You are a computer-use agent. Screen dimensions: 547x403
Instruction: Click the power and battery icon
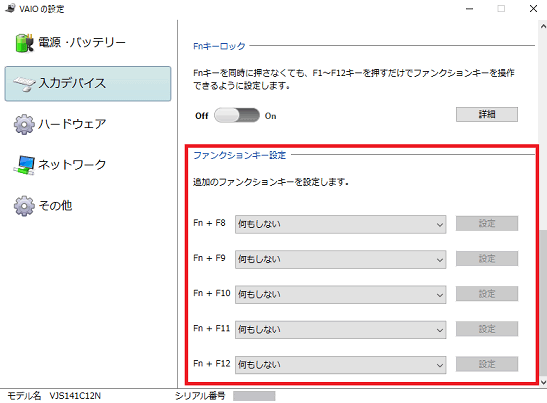(24, 43)
